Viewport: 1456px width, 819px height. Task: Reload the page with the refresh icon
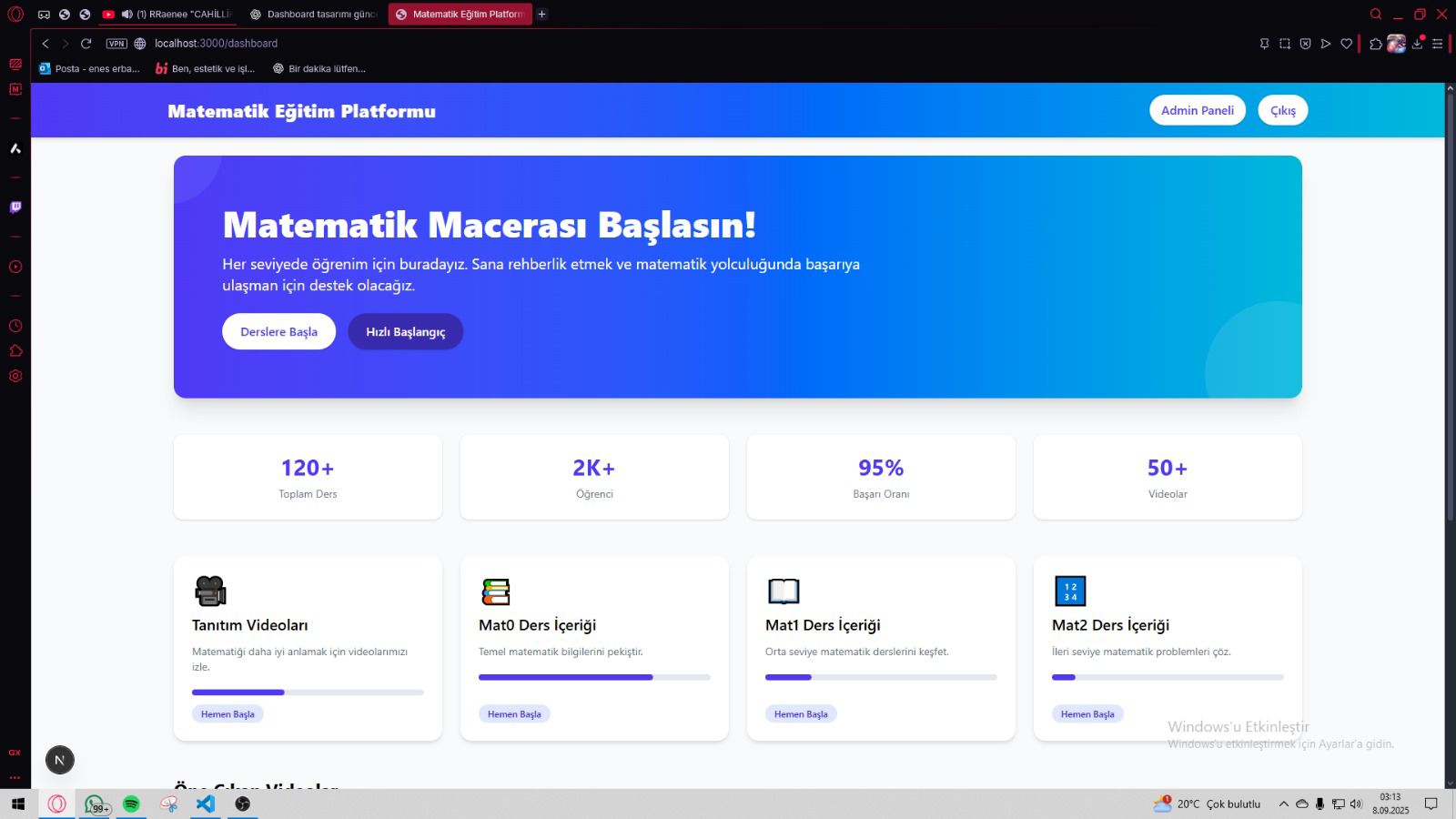(86, 44)
